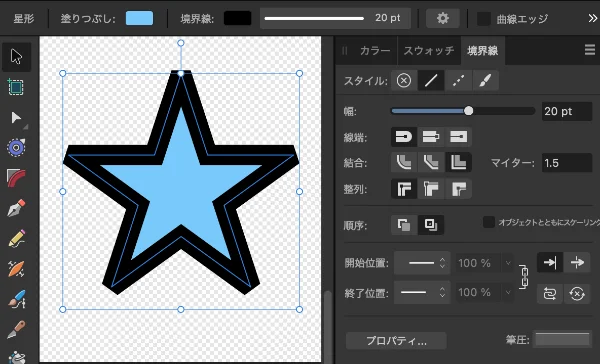Select the Move tool arrow
This screenshot has height=364, width=600.
coord(16,57)
